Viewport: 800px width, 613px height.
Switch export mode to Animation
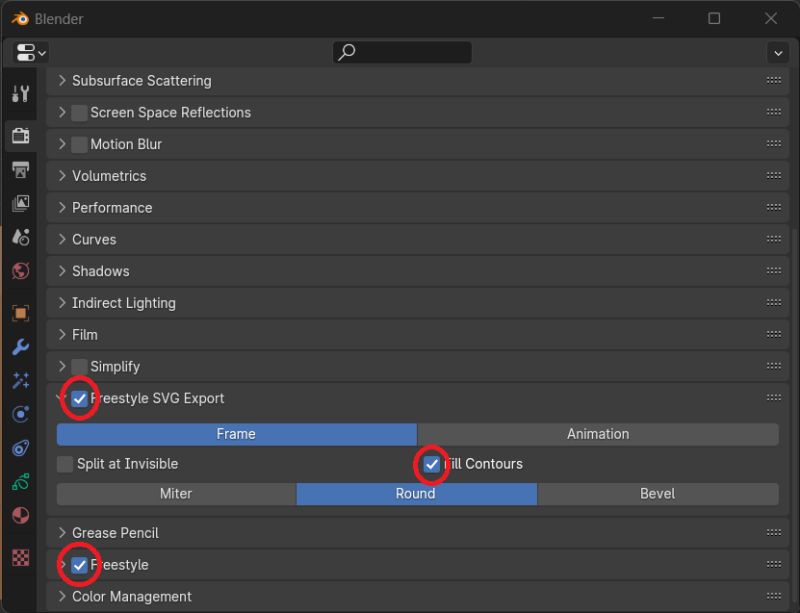(598, 433)
